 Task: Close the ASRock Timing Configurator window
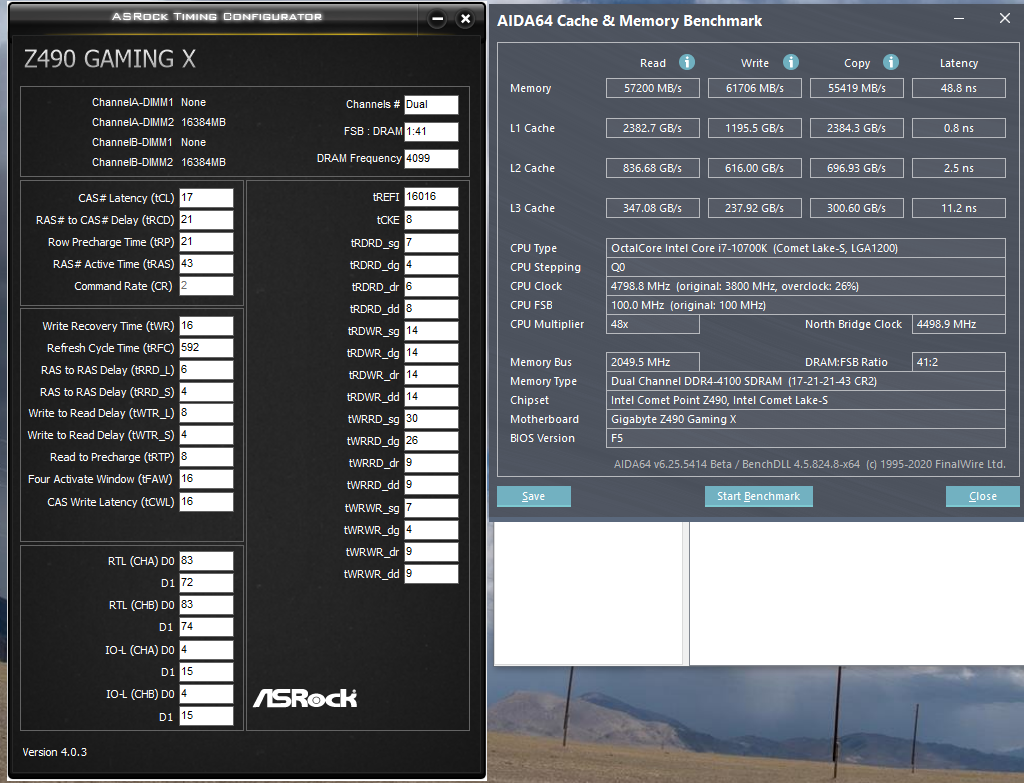tap(466, 19)
